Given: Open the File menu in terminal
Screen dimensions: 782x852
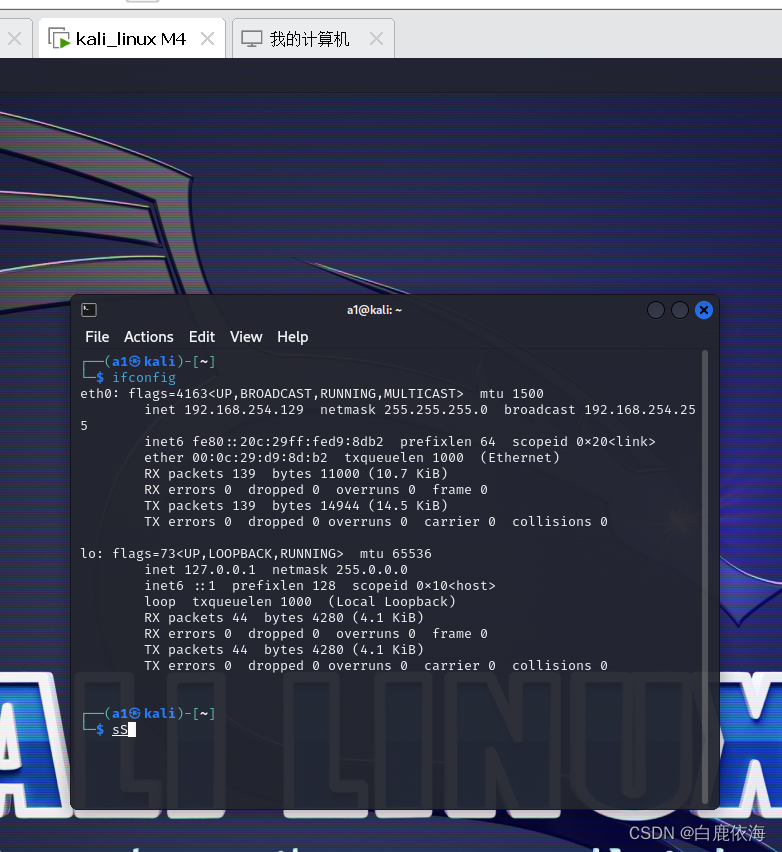Looking at the screenshot, I should [97, 337].
